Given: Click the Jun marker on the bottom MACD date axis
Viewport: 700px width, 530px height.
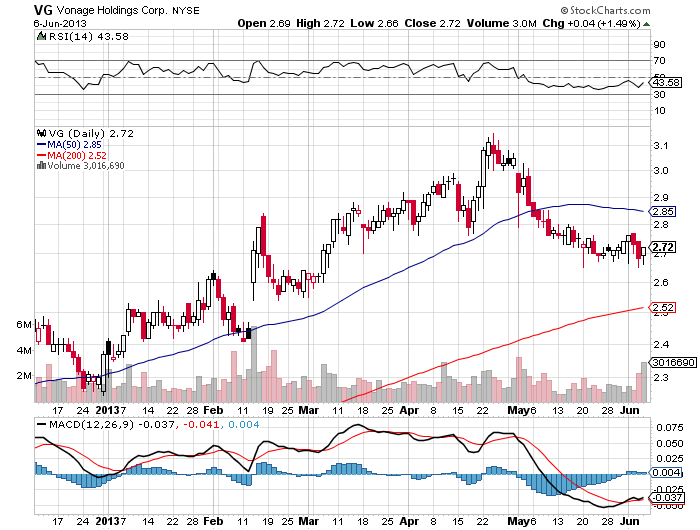Looking at the screenshot, I should (x=629, y=521).
